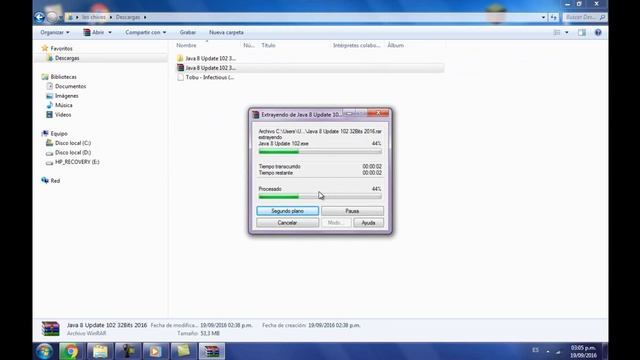Viewport: 640px width, 360px height.
Task: Open File Explorer from the taskbar
Action: tap(100, 351)
